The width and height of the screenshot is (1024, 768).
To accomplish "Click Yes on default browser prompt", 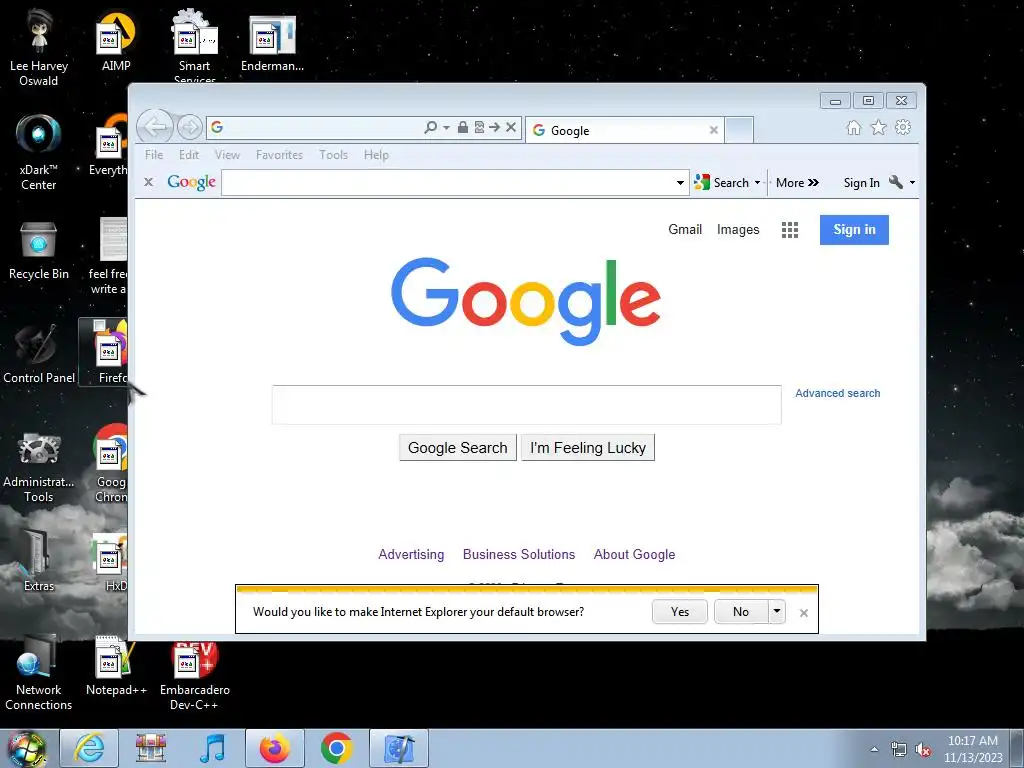I will (680, 612).
